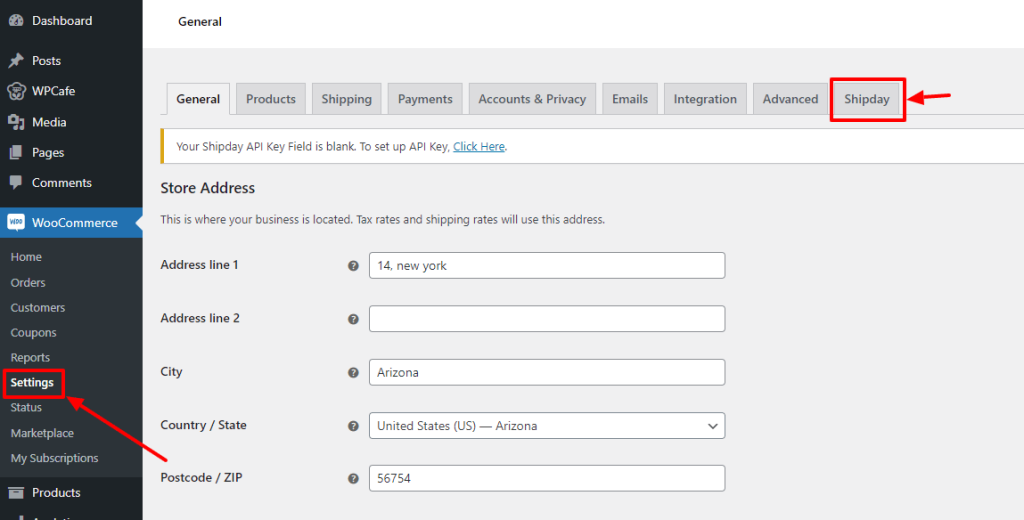
Task: Open the Shipping settings tab
Action: pos(346,99)
